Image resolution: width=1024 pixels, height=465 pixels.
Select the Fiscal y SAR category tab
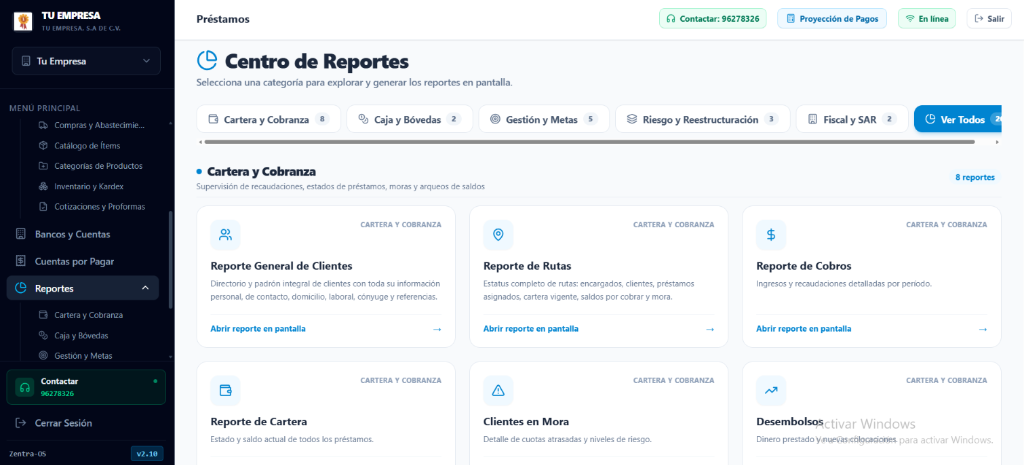tap(852, 119)
